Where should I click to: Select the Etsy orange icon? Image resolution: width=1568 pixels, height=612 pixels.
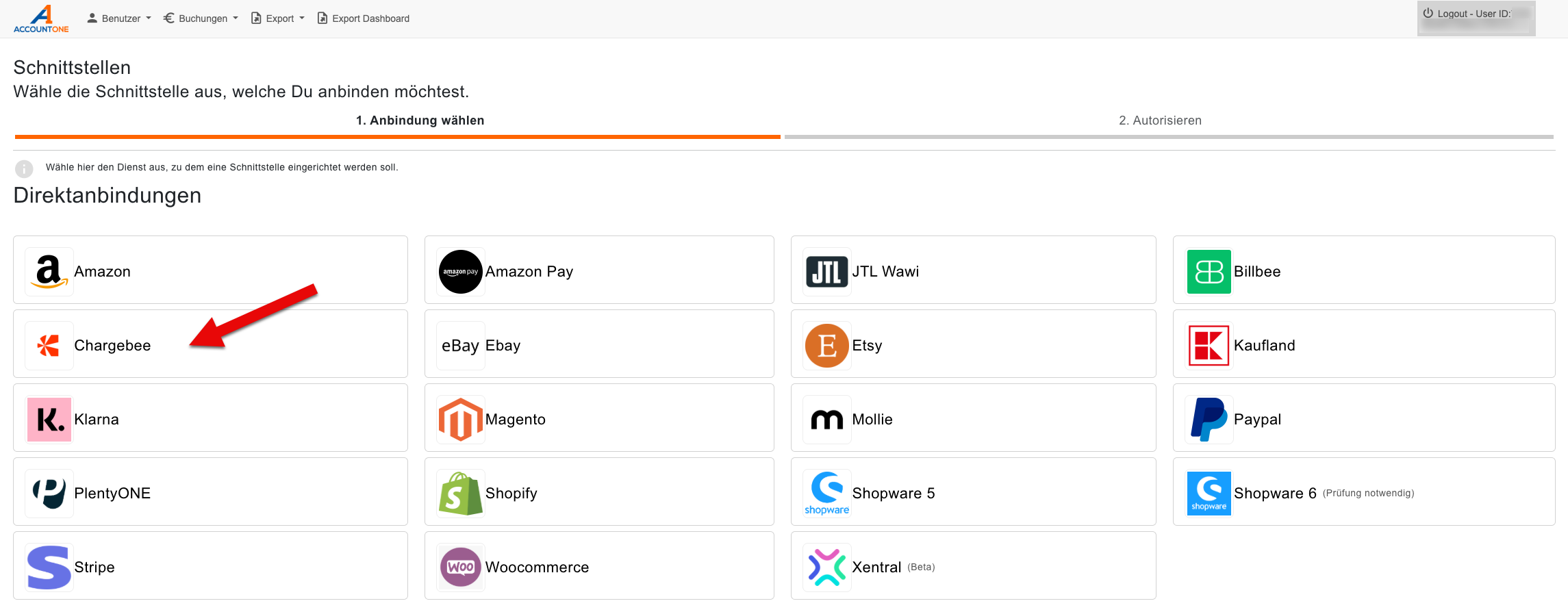click(826, 346)
